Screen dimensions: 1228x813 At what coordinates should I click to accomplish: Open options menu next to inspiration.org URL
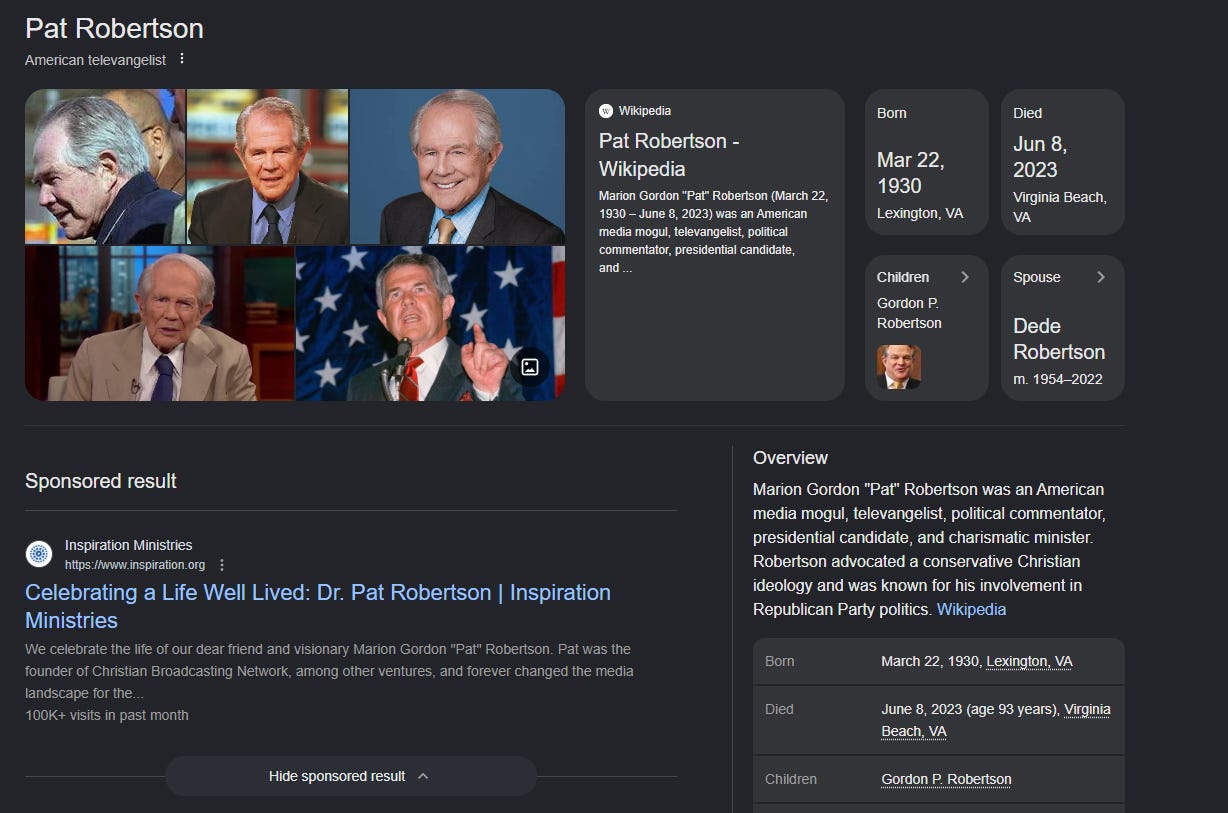[x=222, y=565]
